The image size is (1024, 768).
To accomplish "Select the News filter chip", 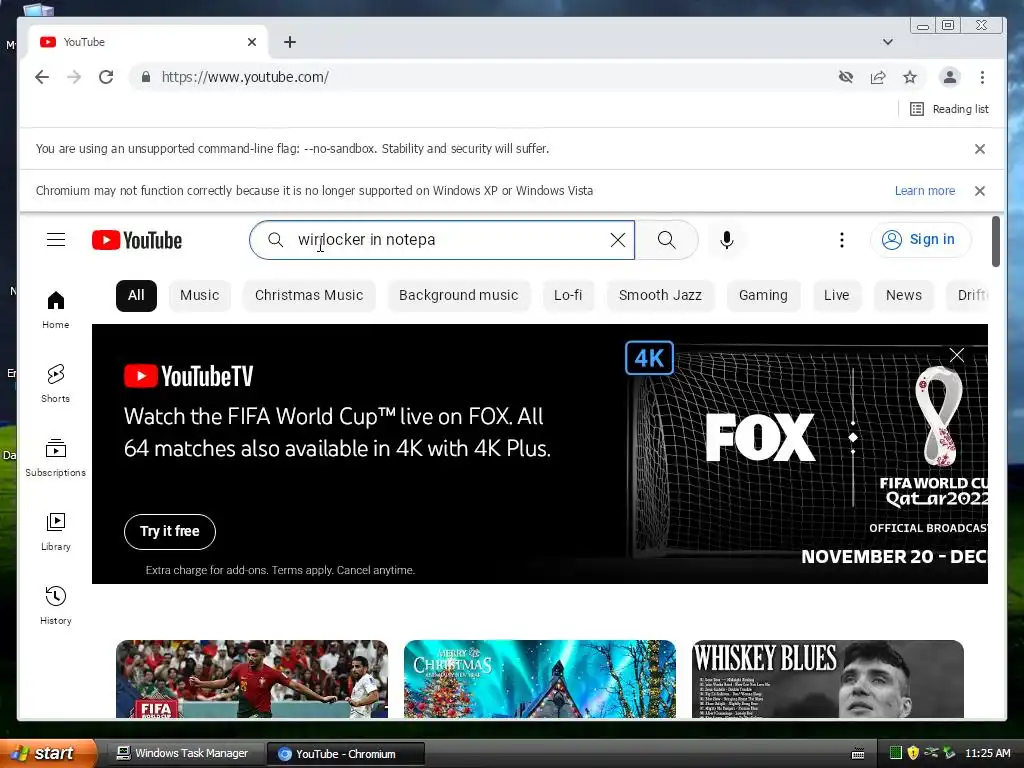I will [904, 295].
